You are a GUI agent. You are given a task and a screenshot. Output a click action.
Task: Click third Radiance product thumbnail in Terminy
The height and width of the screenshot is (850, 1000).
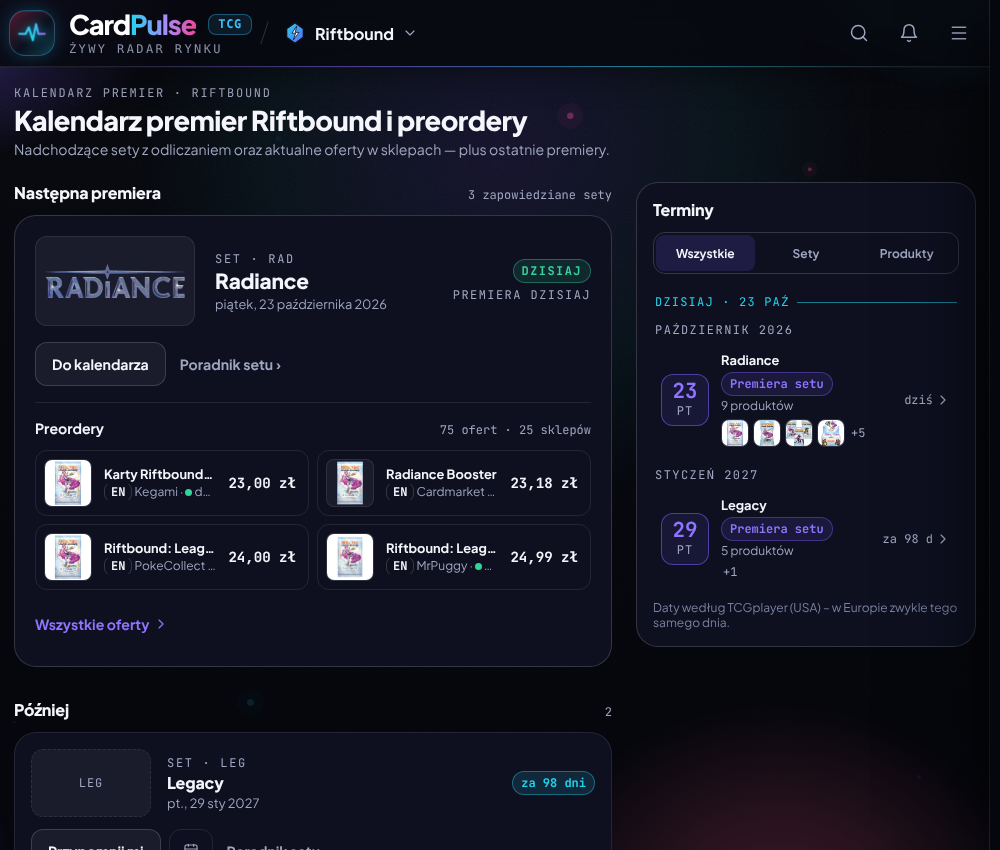(x=798, y=433)
